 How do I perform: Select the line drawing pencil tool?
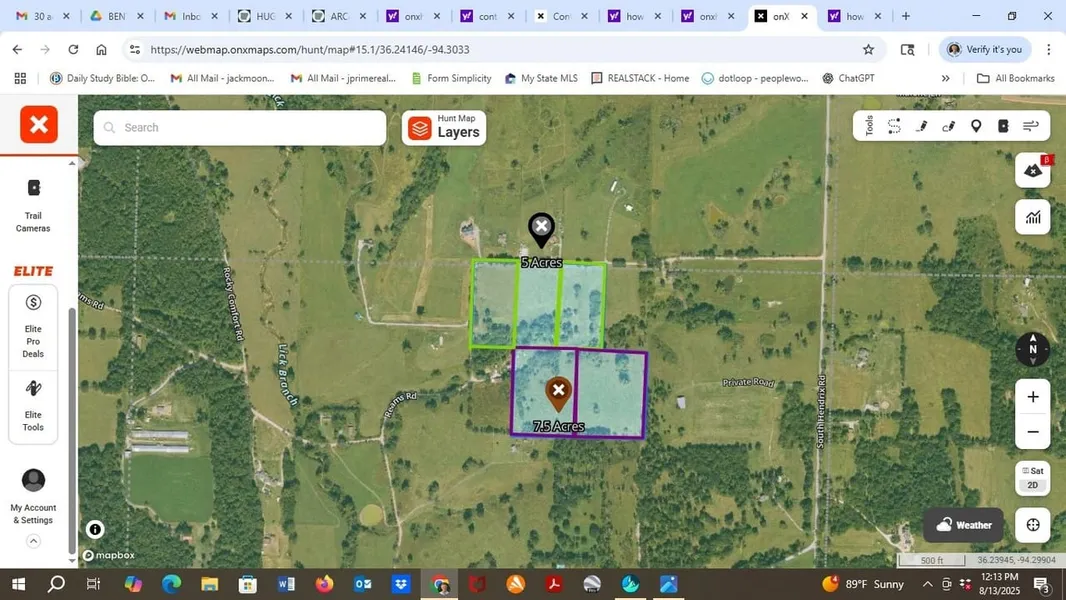pyautogui.click(x=922, y=126)
